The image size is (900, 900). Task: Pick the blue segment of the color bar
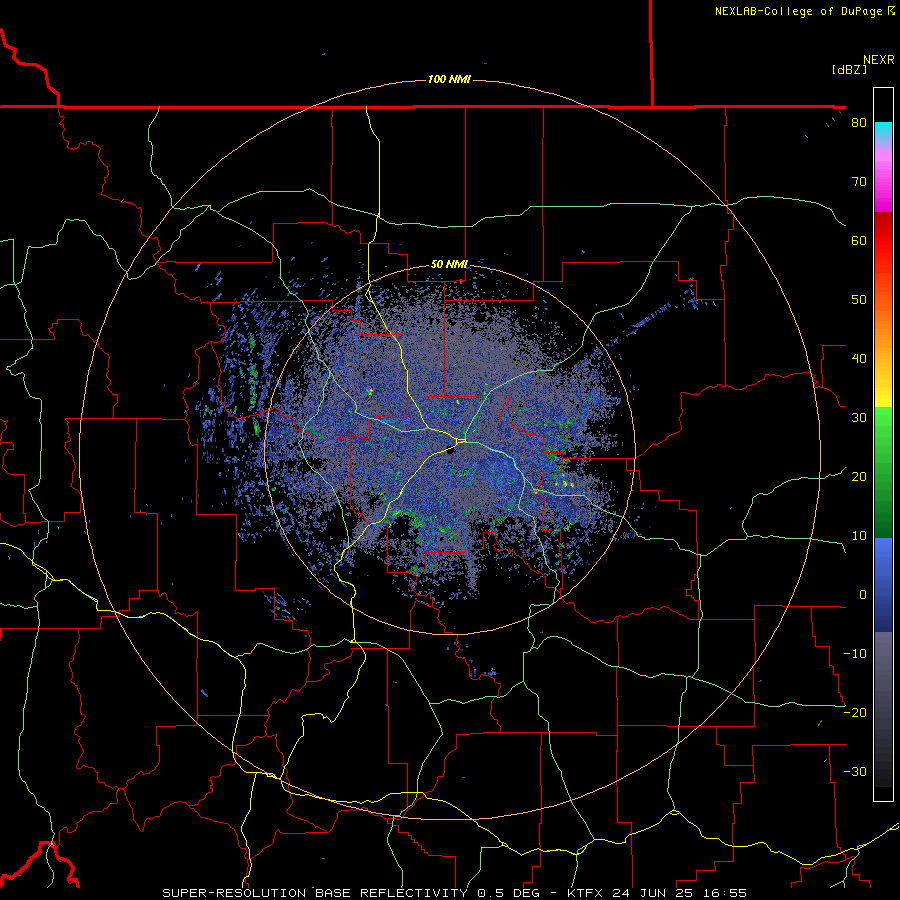[x=883, y=584]
